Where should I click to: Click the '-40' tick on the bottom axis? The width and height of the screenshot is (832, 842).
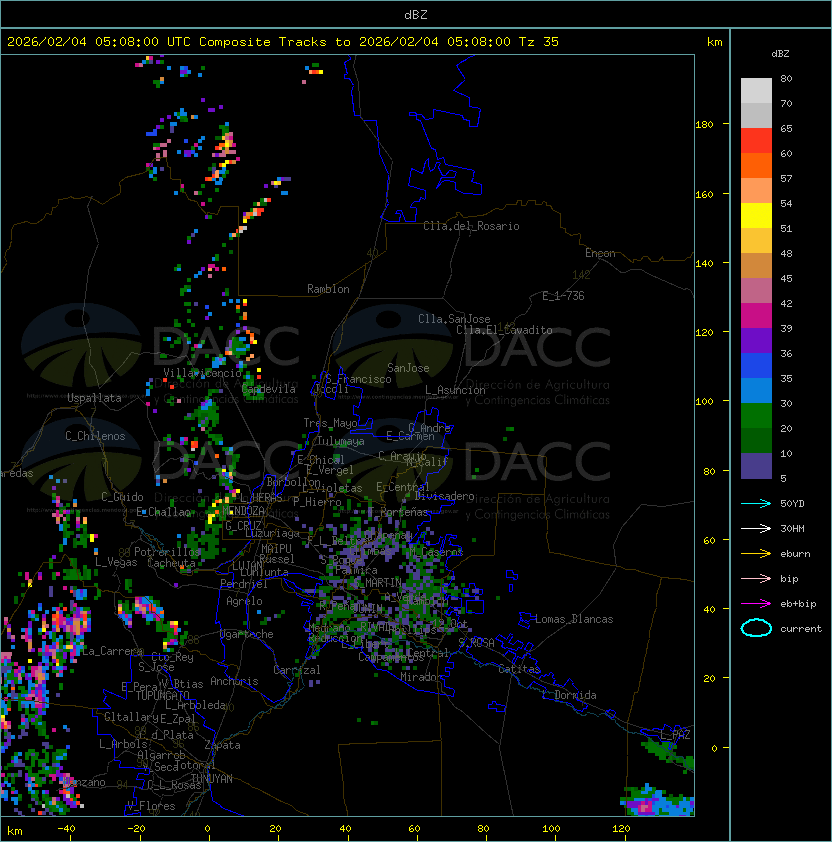[x=66, y=829]
